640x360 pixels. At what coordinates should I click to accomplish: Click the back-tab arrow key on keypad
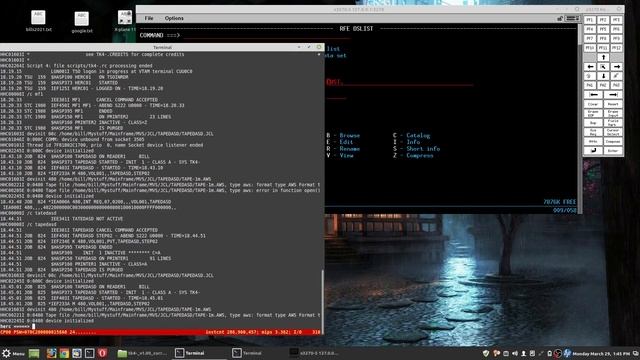pos(593,95)
